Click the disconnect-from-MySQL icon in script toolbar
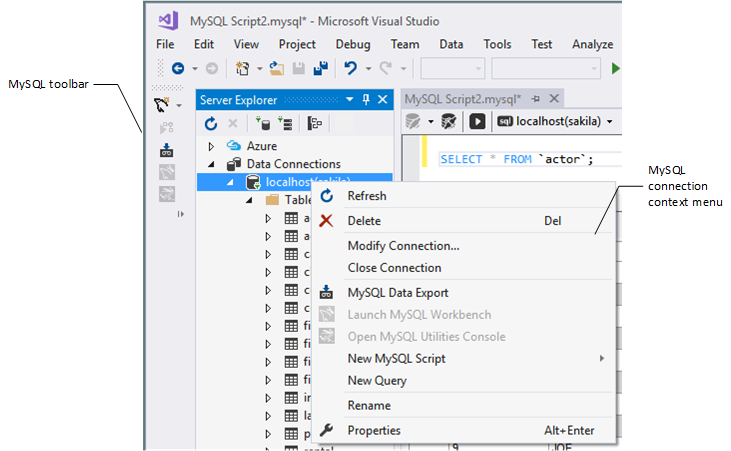Image resolution: width=731 pixels, height=451 pixels. point(449,121)
